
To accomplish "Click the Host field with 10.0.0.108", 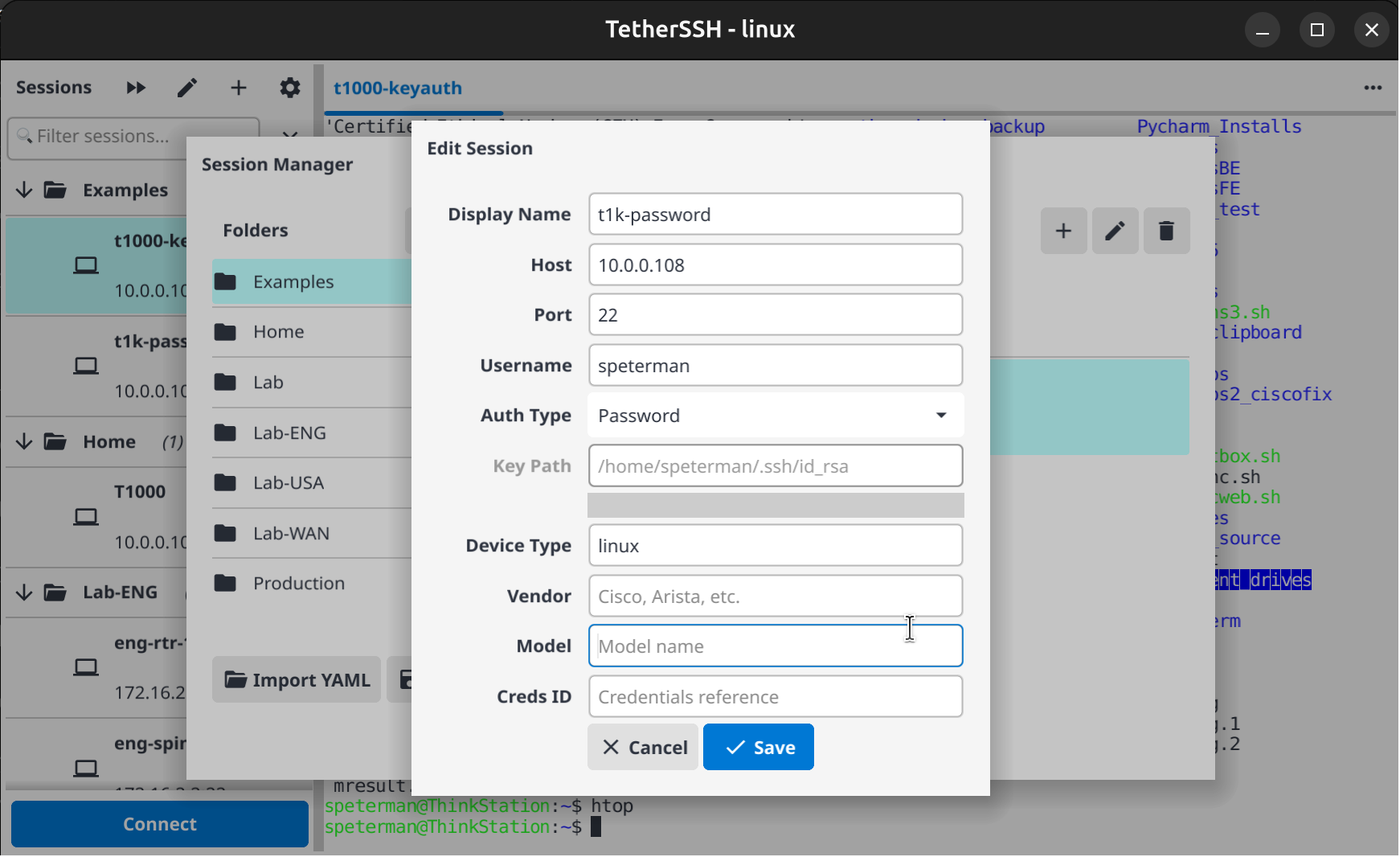I will (776, 264).
